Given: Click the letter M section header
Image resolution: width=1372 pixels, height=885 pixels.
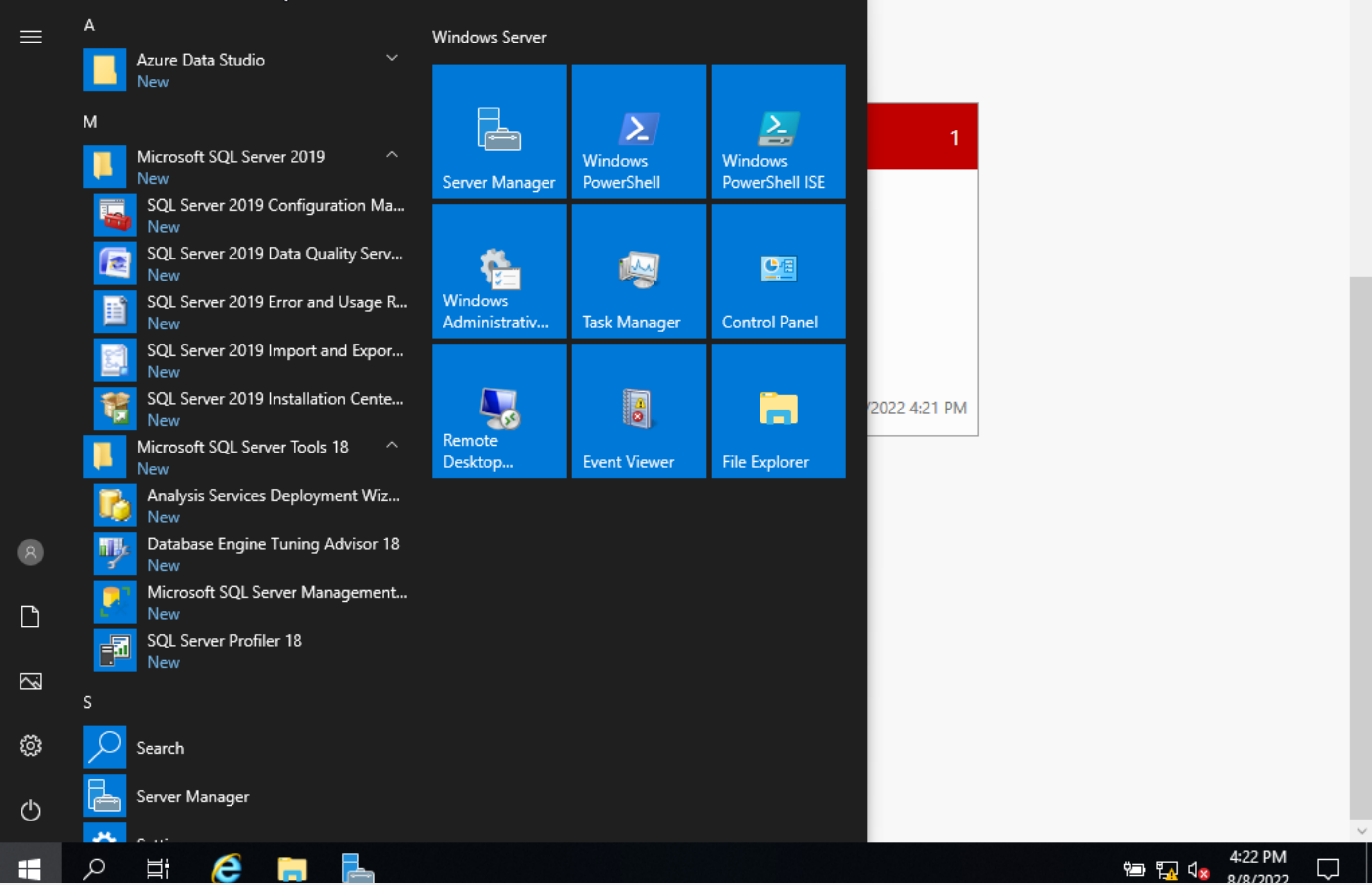Looking at the screenshot, I should pyautogui.click(x=90, y=121).
